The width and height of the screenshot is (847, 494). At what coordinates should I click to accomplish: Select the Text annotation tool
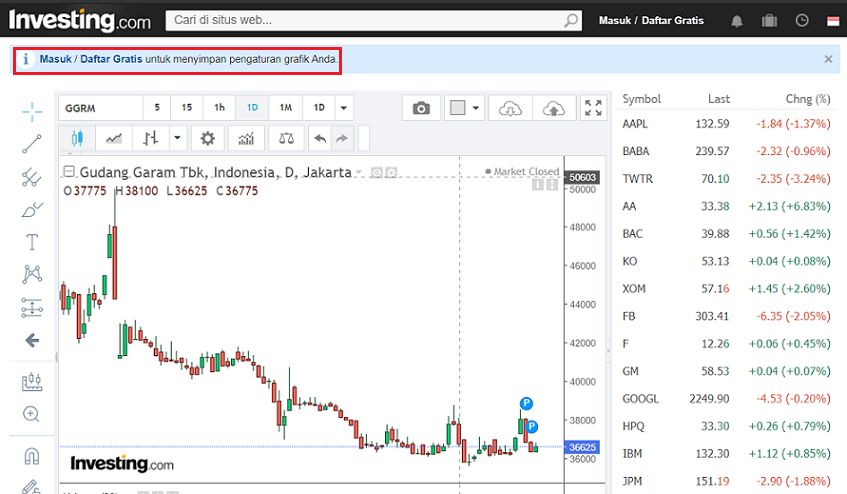tap(32, 242)
